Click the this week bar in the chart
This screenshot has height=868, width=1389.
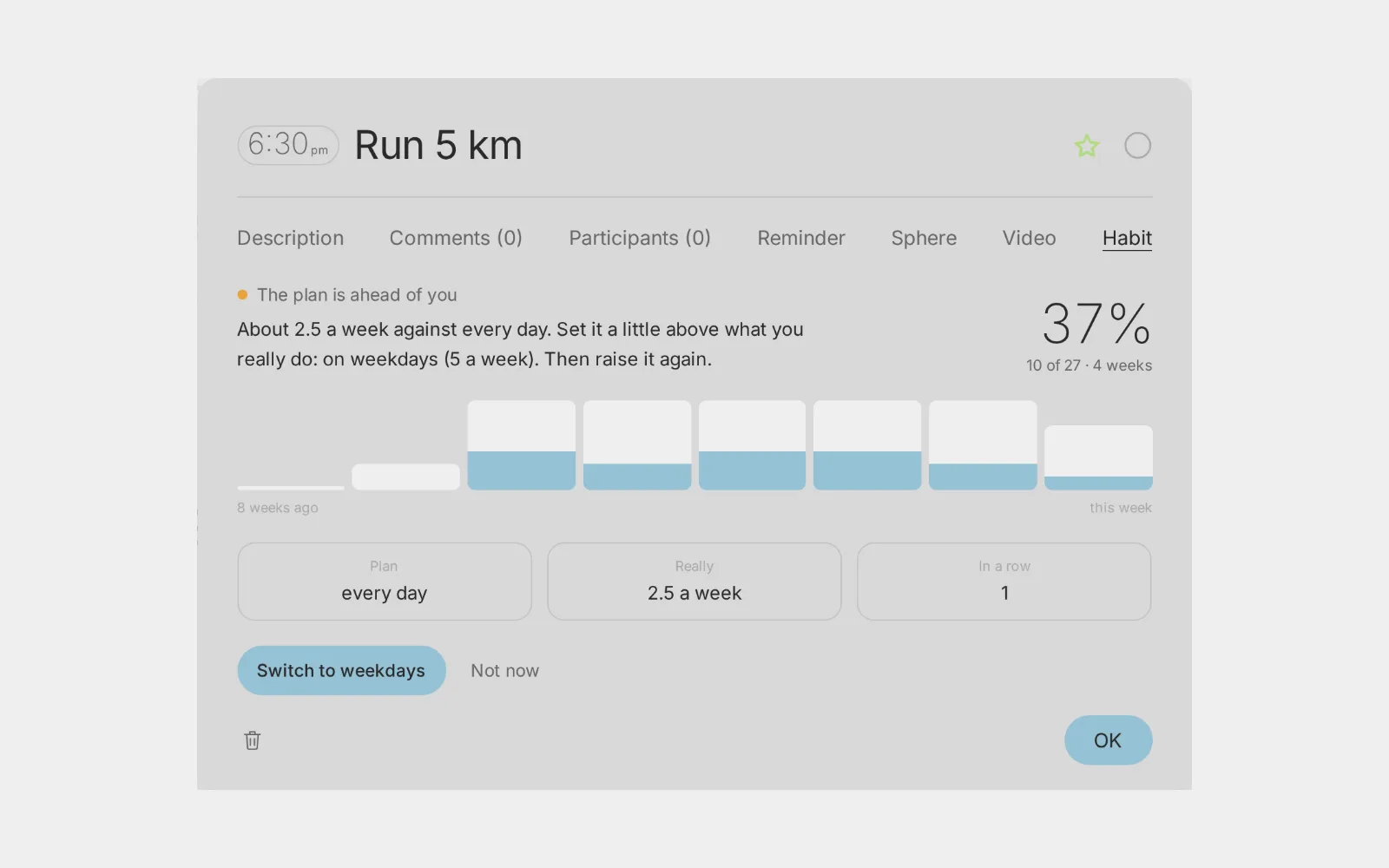click(x=1098, y=457)
